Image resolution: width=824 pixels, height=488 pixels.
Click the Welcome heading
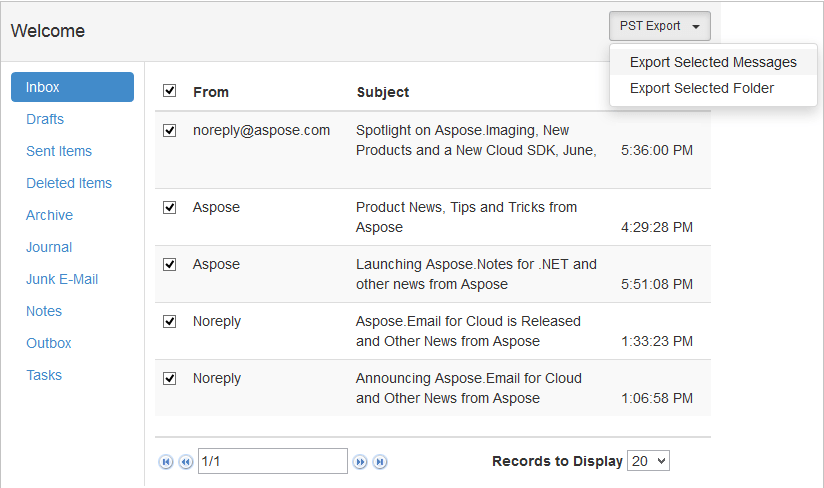pyautogui.click(x=48, y=31)
